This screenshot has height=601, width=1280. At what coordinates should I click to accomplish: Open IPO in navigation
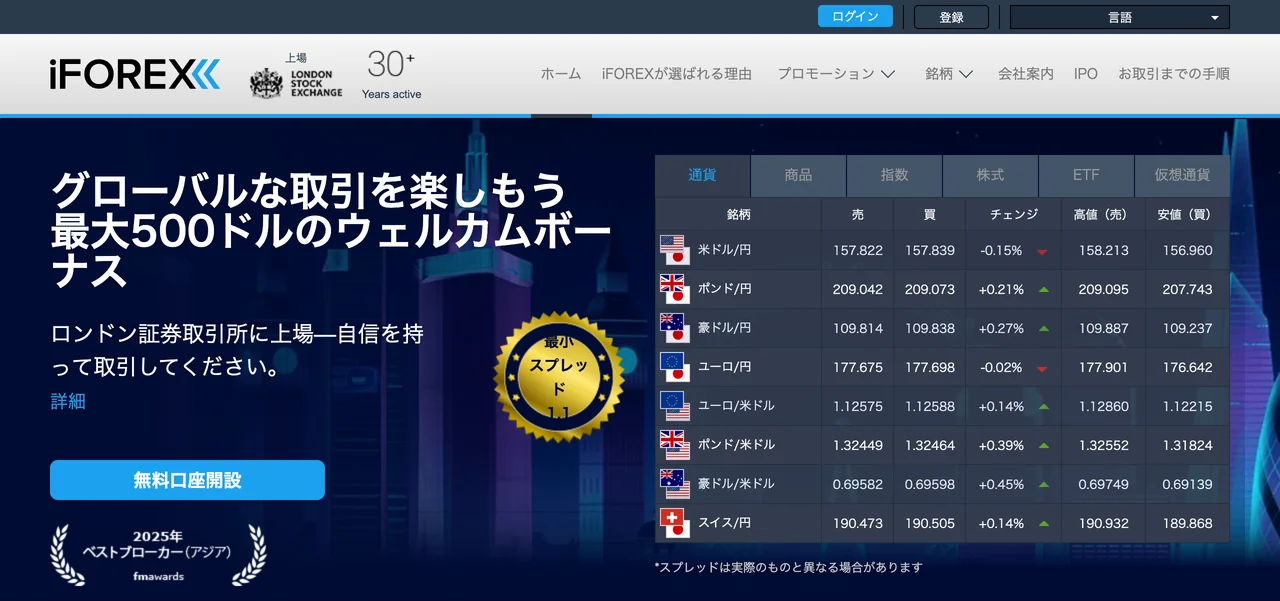coord(1085,74)
